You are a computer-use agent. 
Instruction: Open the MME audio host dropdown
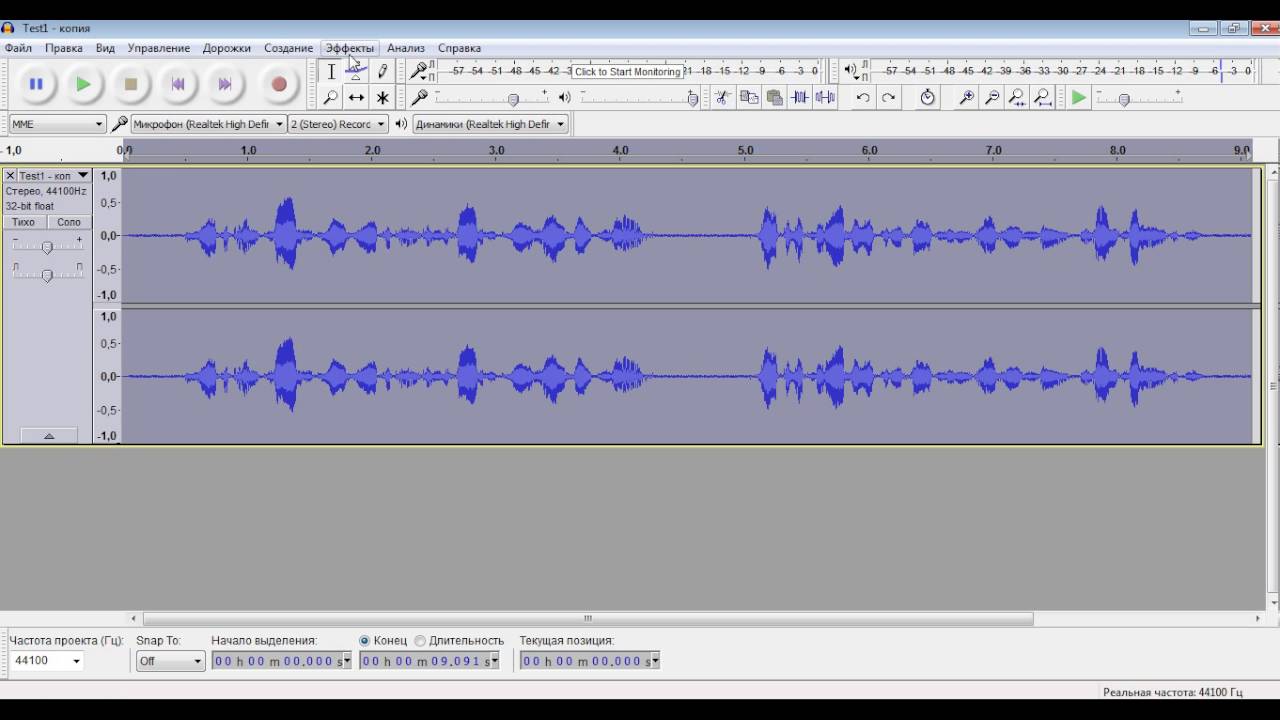coord(57,124)
